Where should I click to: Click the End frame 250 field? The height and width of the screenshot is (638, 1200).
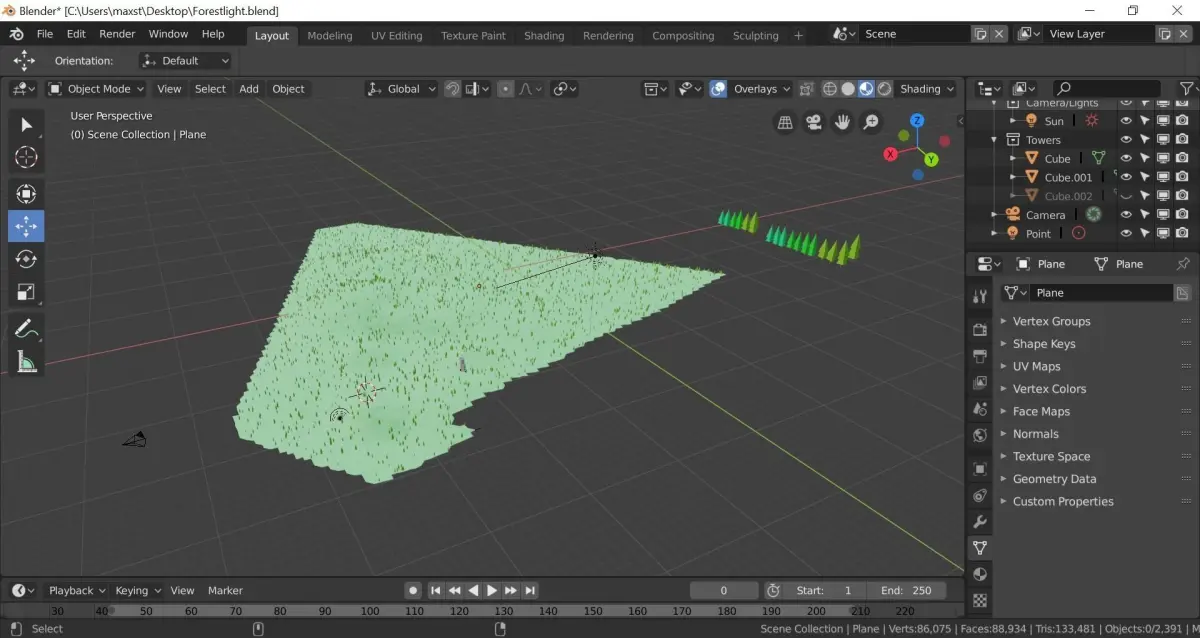pyautogui.click(x=906, y=591)
